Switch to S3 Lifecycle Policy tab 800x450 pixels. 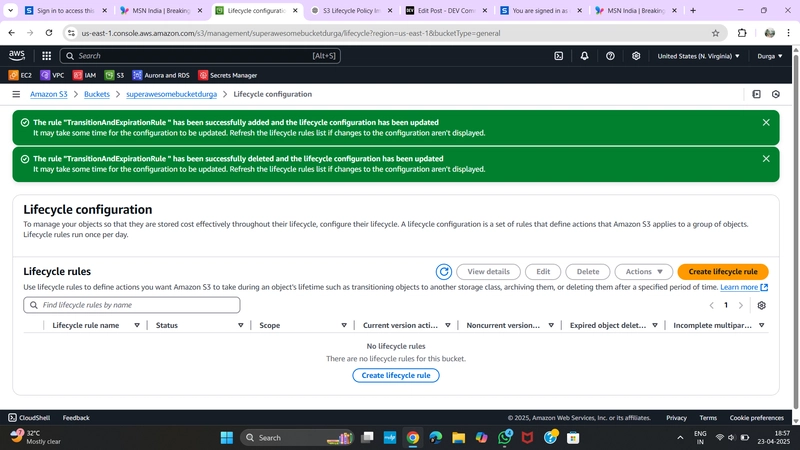[x=352, y=10]
